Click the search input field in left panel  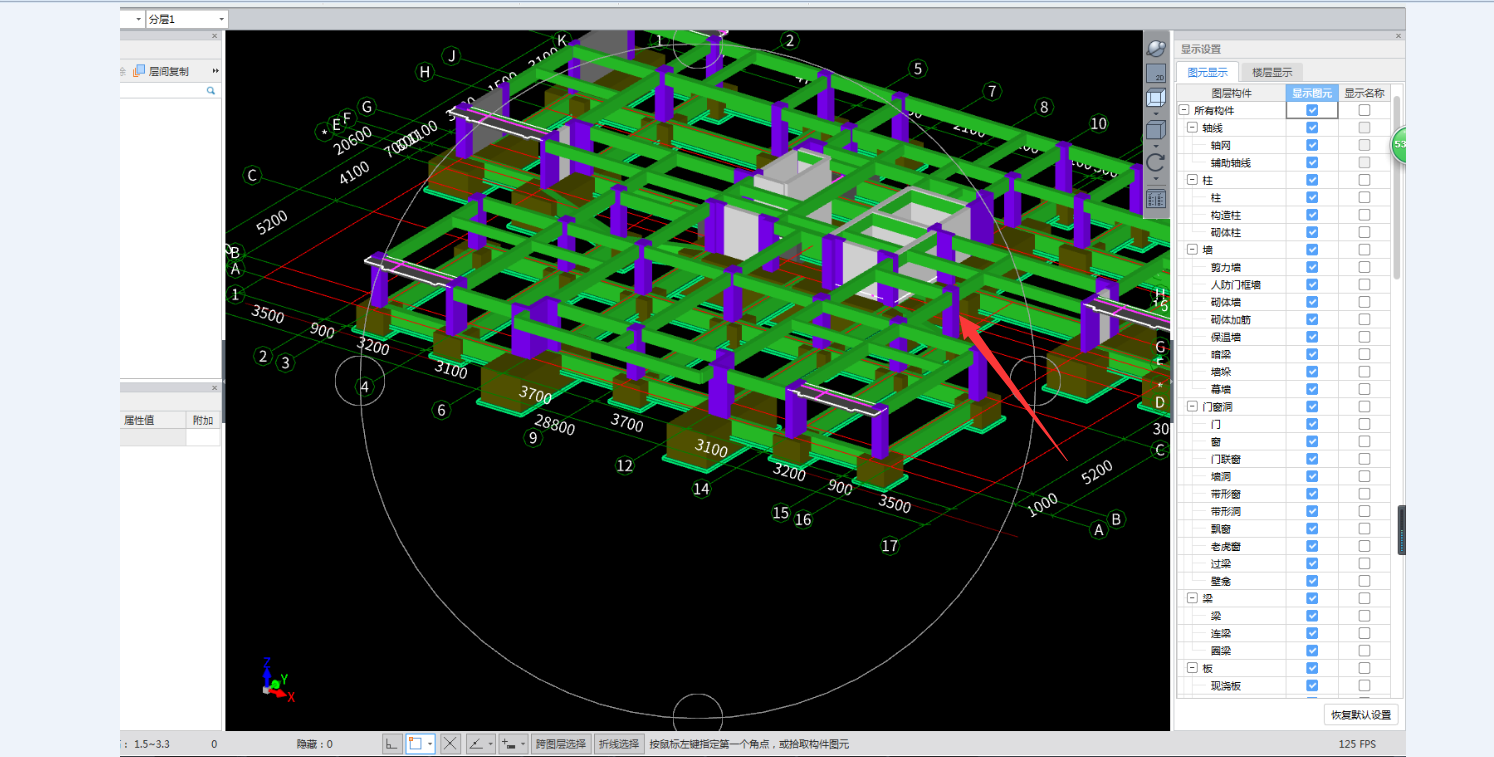coord(163,91)
